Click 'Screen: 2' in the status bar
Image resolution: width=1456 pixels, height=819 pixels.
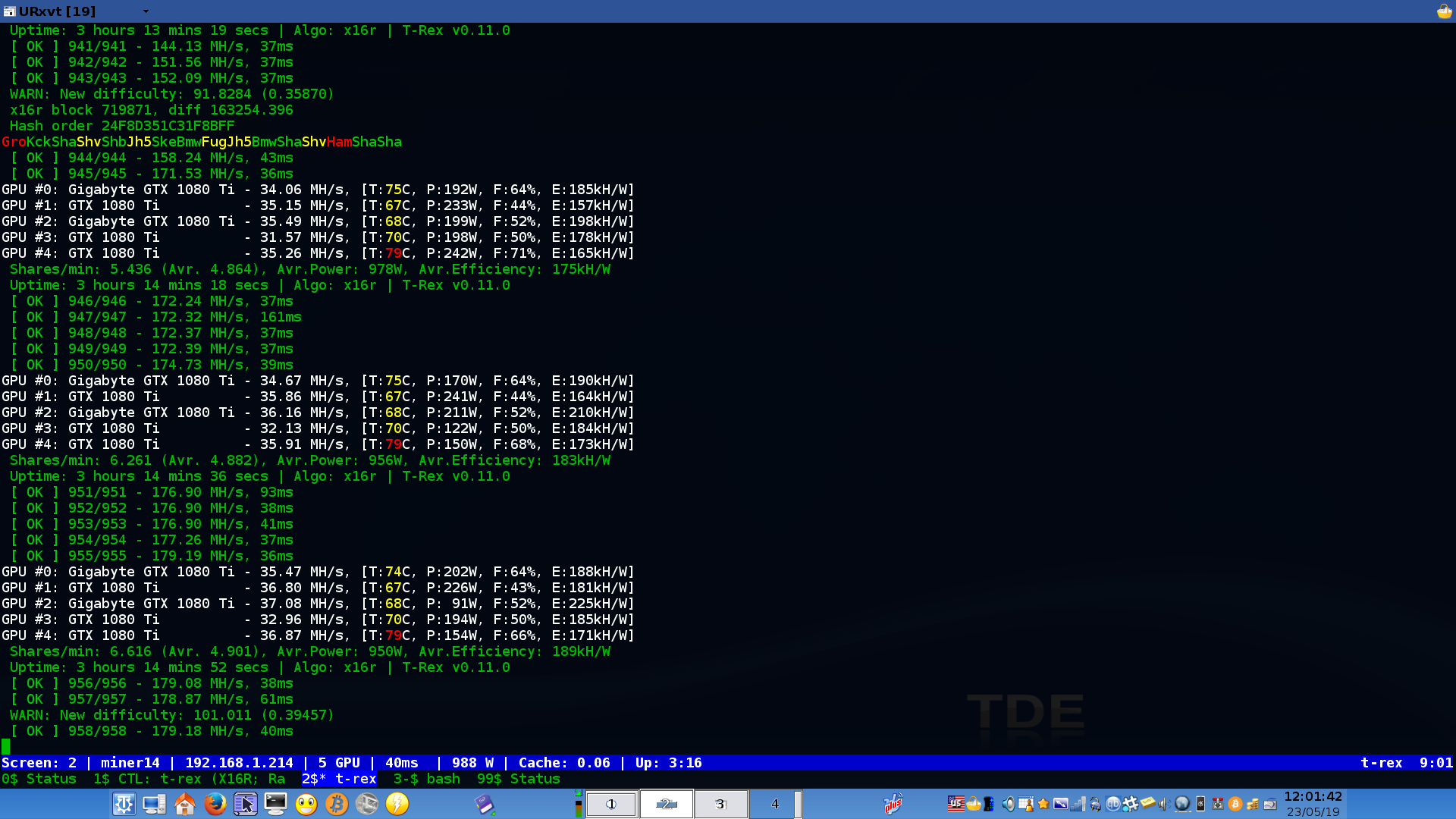39,763
